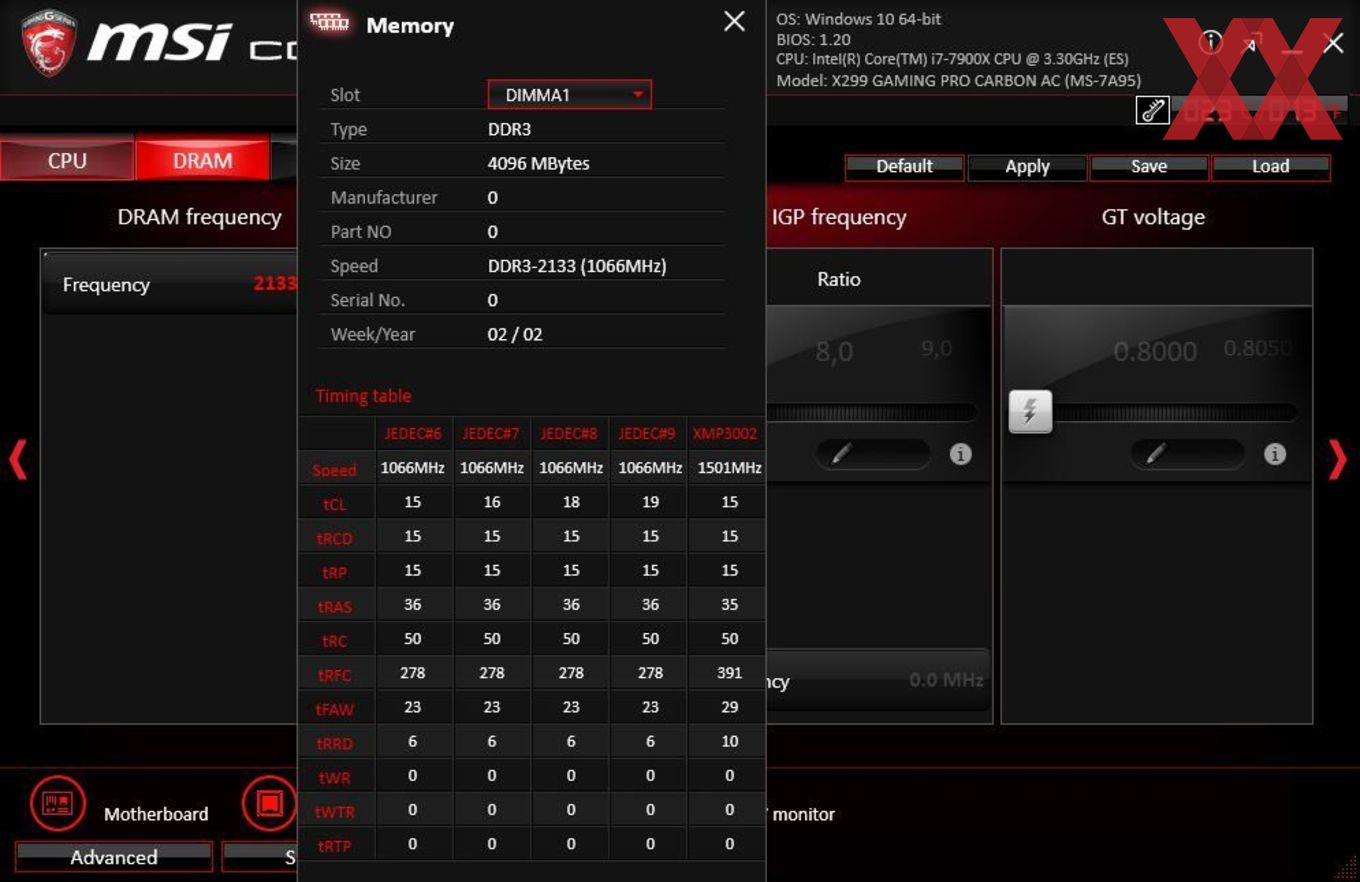The height and width of the screenshot is (882, 1360).
Task: Click the 4096 MBytes size value
Action: click(538, 163)
